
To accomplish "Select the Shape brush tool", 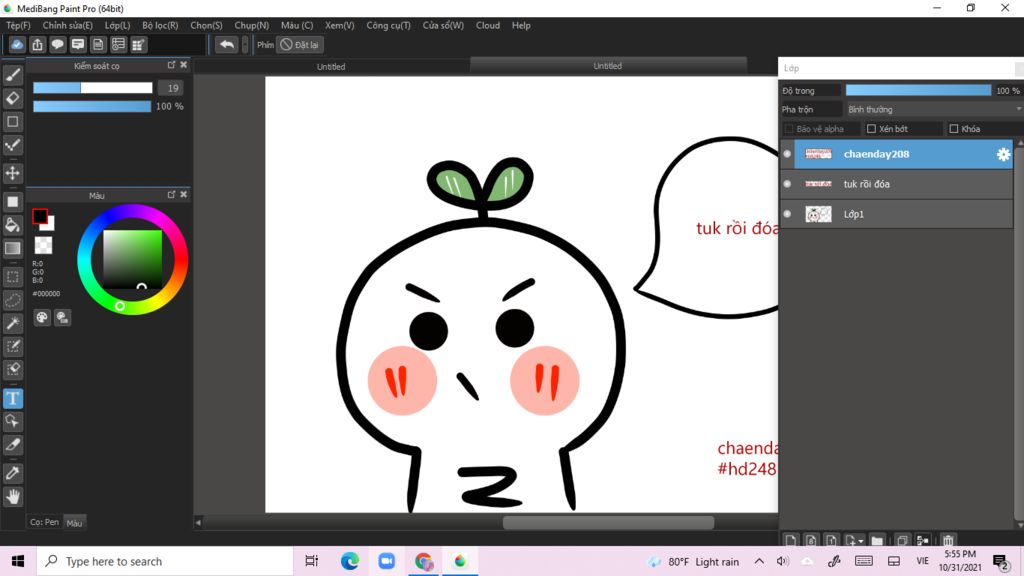I will click(12, 121).
